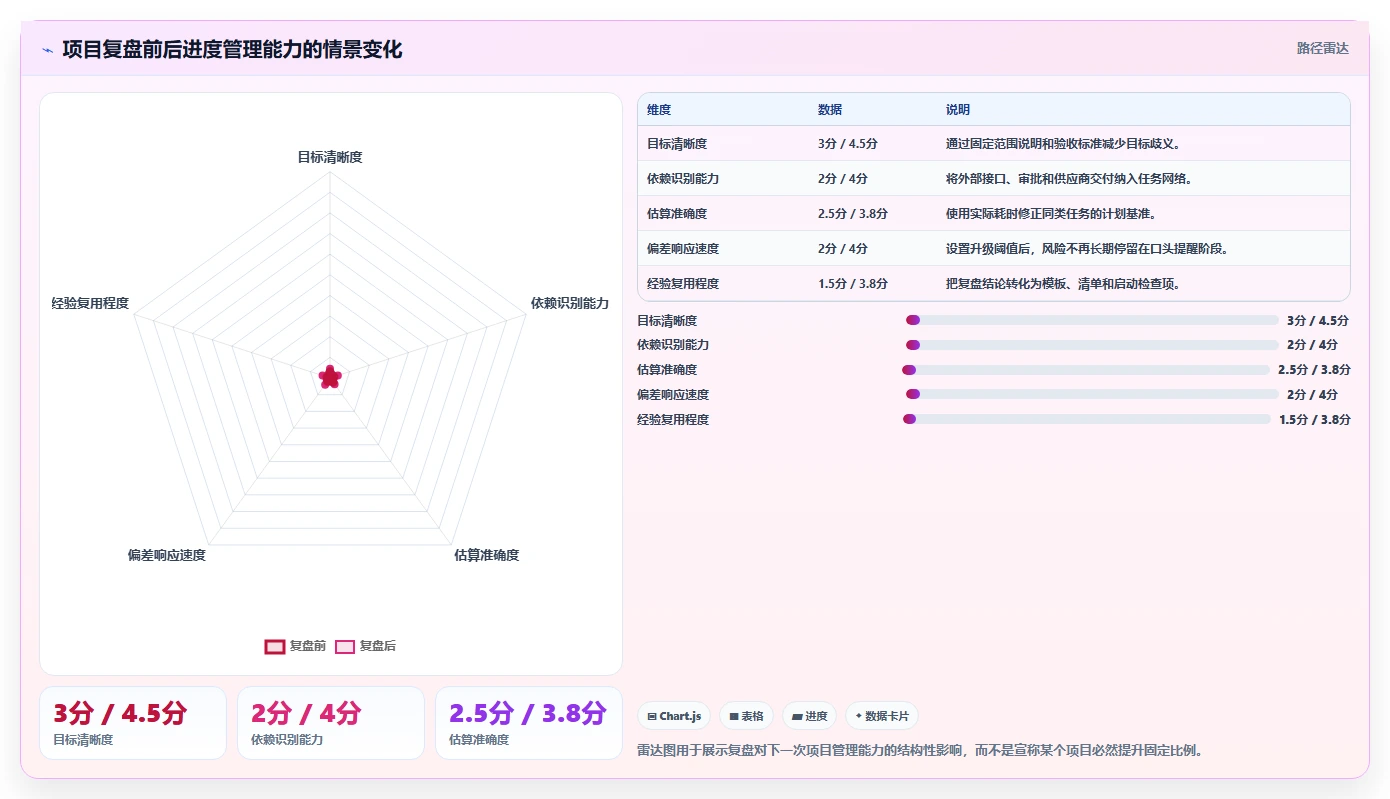
Task: Click the Chart.js chip
Action: pyautogui.click(x=674, y=716)
